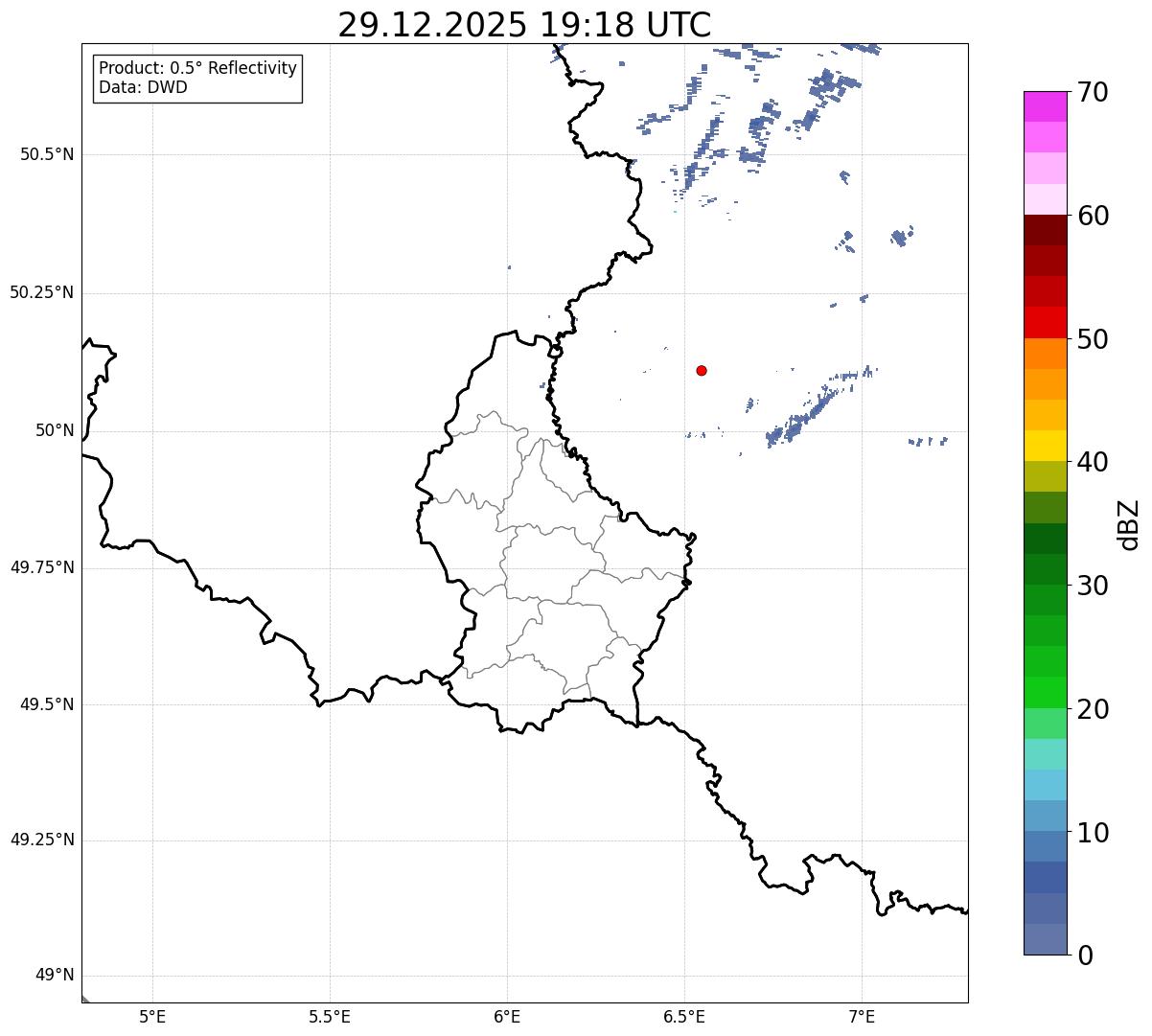Click the red station marker dot
The height and width of the screenshot is (1036, 1152).
(702, 370)
